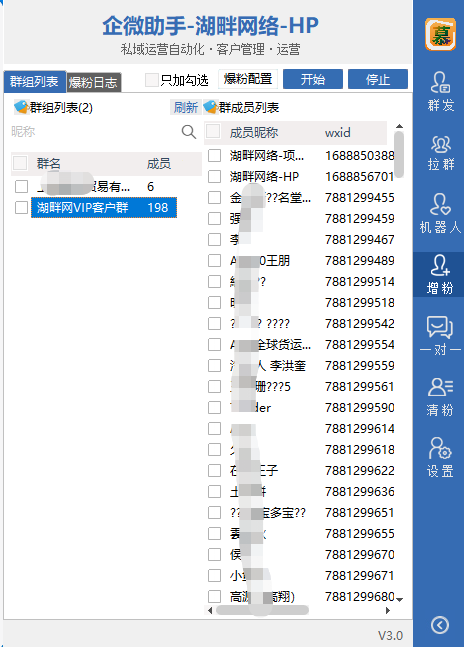
Task: Switch to the 群组列表 tab
Action: coord(35,81)
